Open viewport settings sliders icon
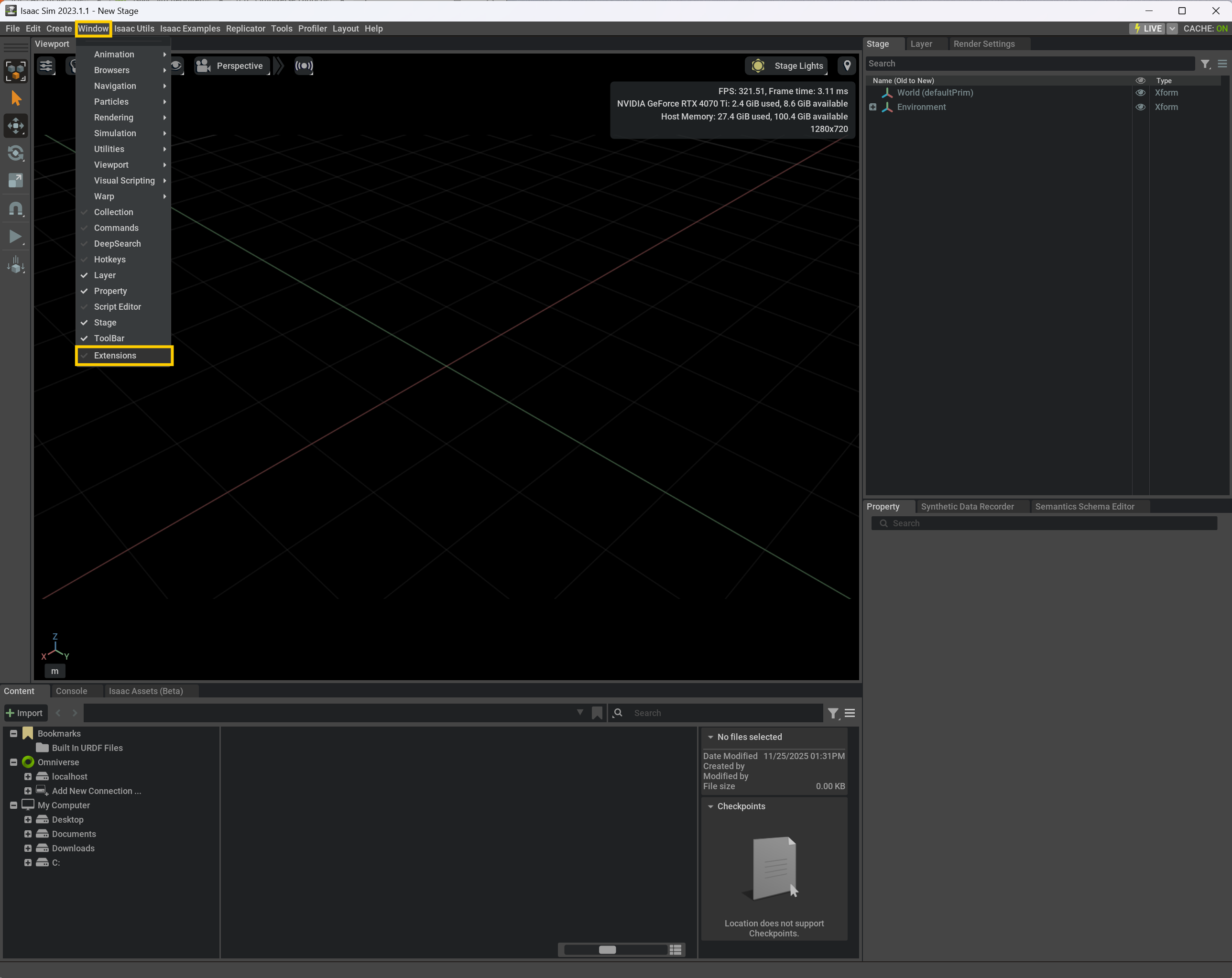The image size is (1232, 978). (46, 65)
